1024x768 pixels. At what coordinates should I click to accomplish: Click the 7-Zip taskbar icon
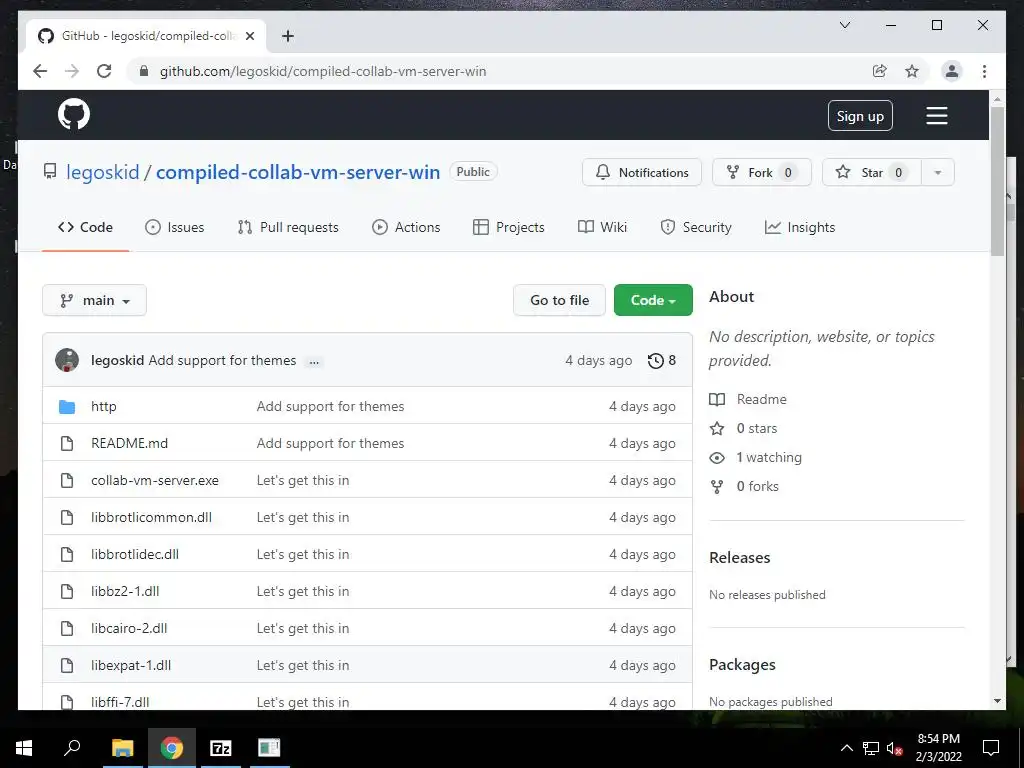click(x=221, y=748)
